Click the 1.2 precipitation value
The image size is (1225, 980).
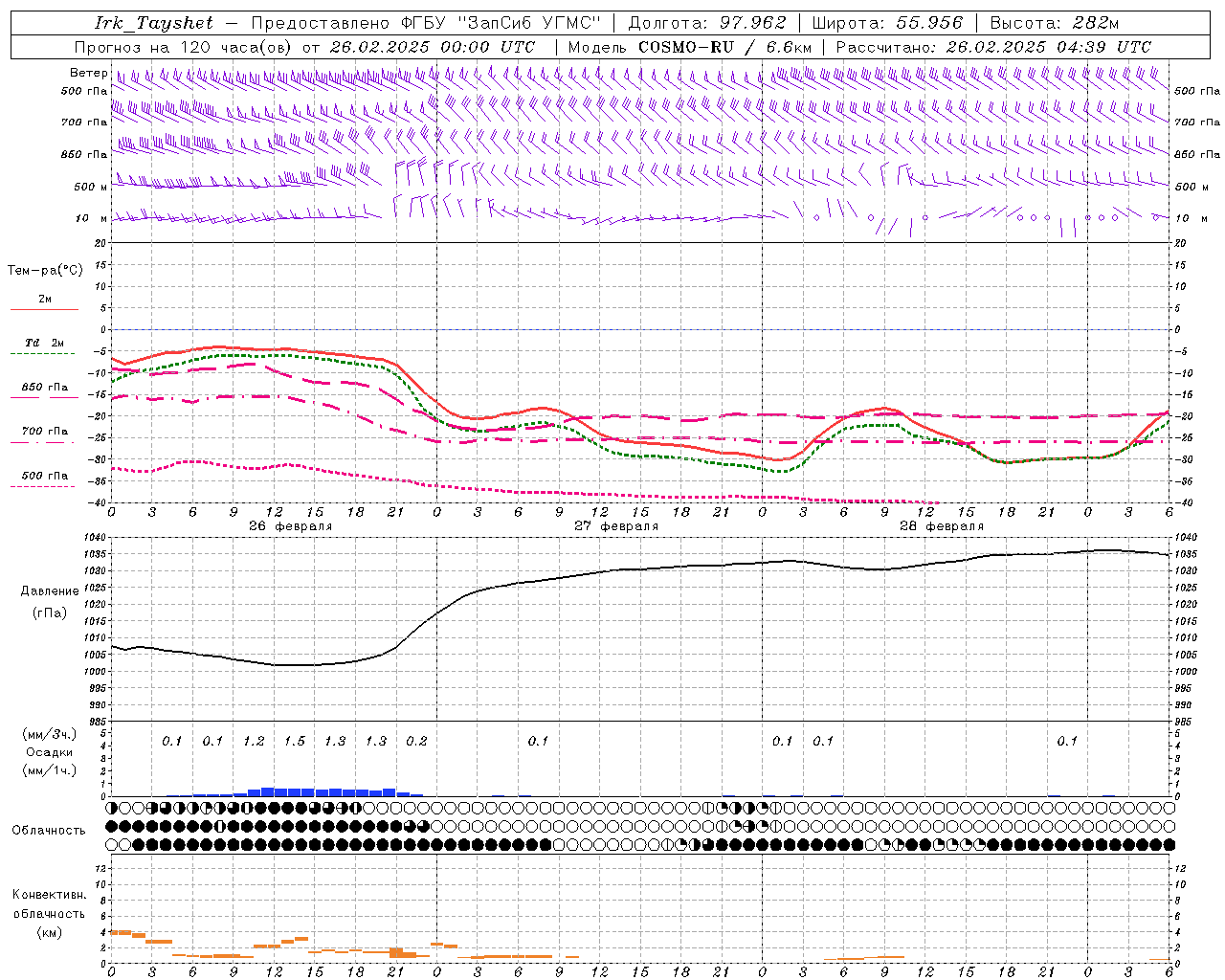click(254, 742)
